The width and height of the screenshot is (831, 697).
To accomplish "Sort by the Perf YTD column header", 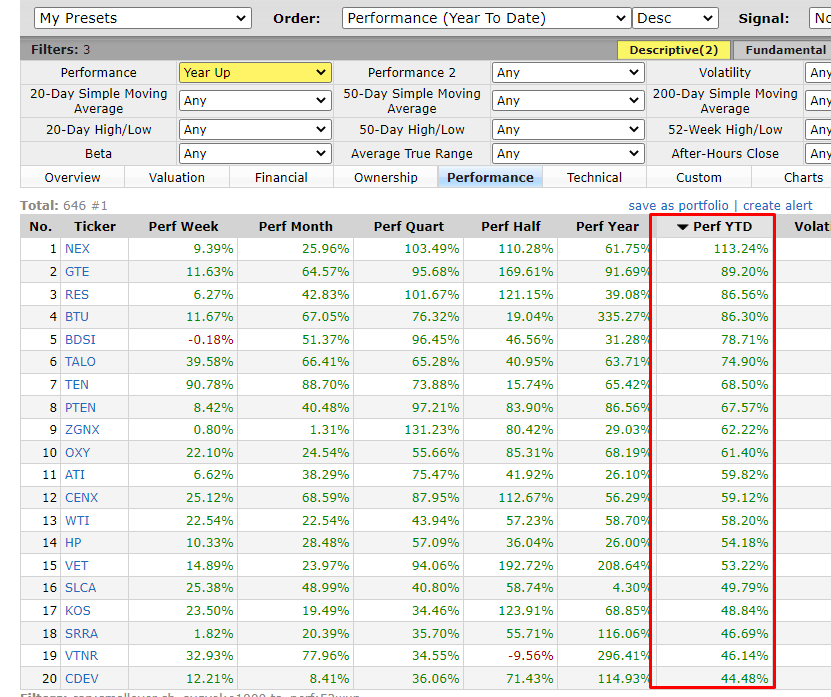I will pyautogui.click(x=715, y=227).
